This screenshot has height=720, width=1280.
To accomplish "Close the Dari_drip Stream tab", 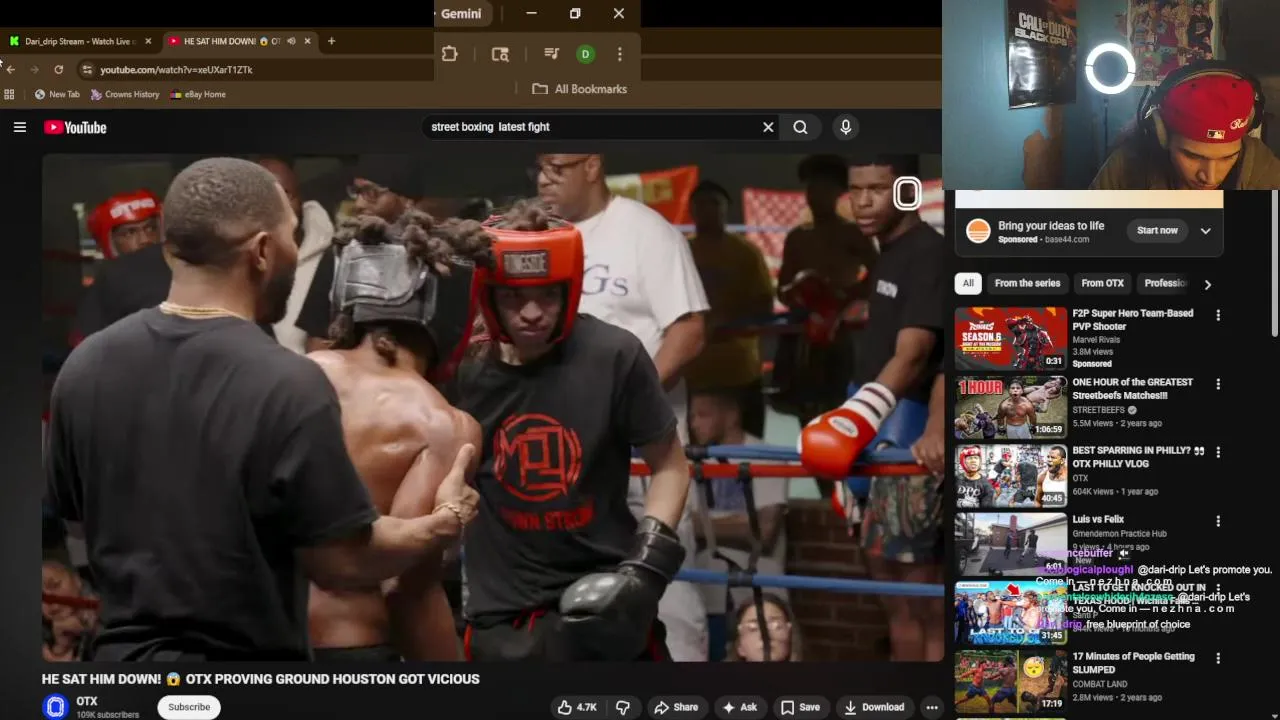I will pos(148,41).
